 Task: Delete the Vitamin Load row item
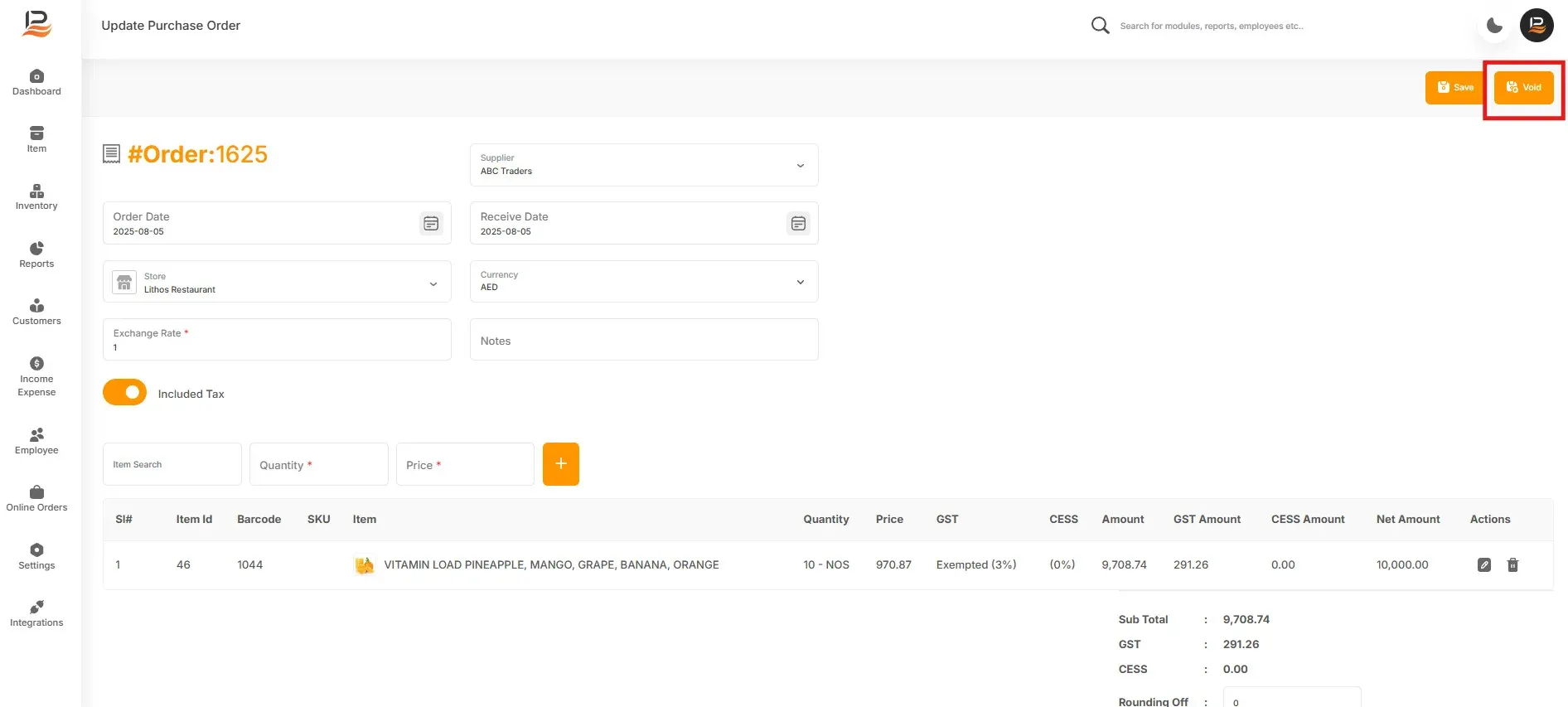[1512, 565]
